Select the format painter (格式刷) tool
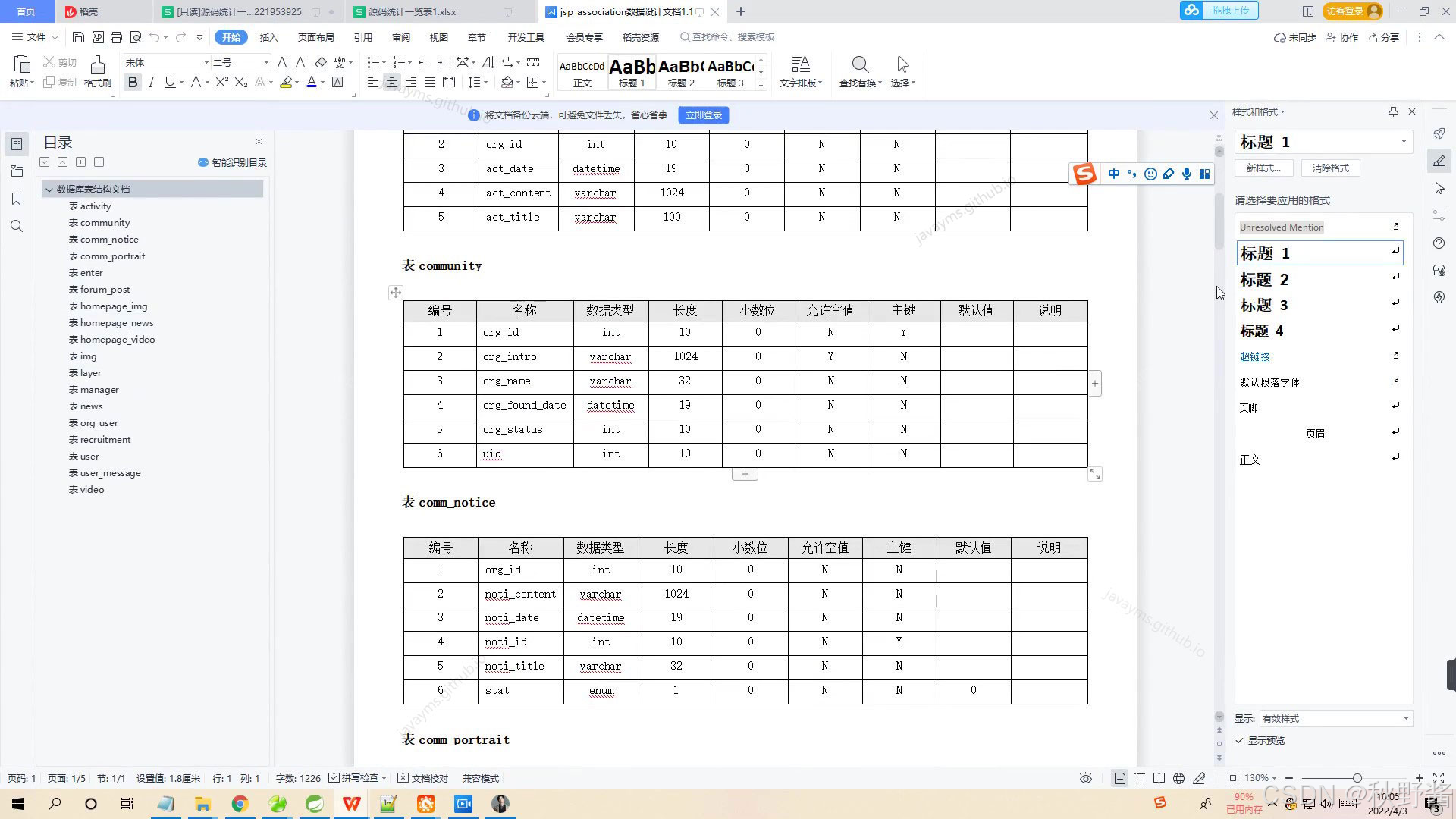1456x819 pixels. [x=97, y=71]
